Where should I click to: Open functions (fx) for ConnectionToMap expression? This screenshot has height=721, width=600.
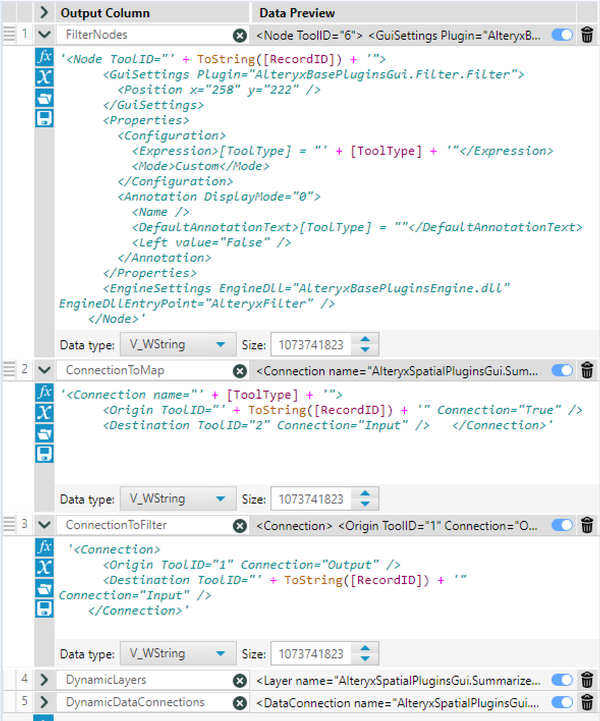[44, 392]
